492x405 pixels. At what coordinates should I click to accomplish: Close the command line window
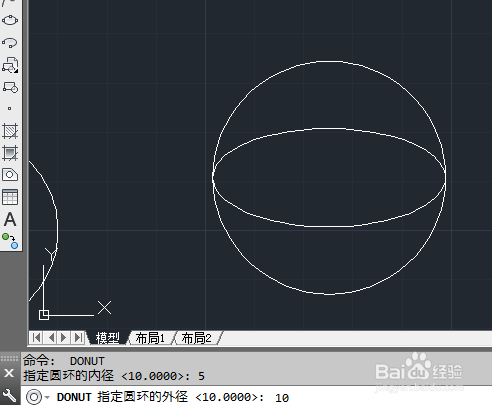point(9,373)
